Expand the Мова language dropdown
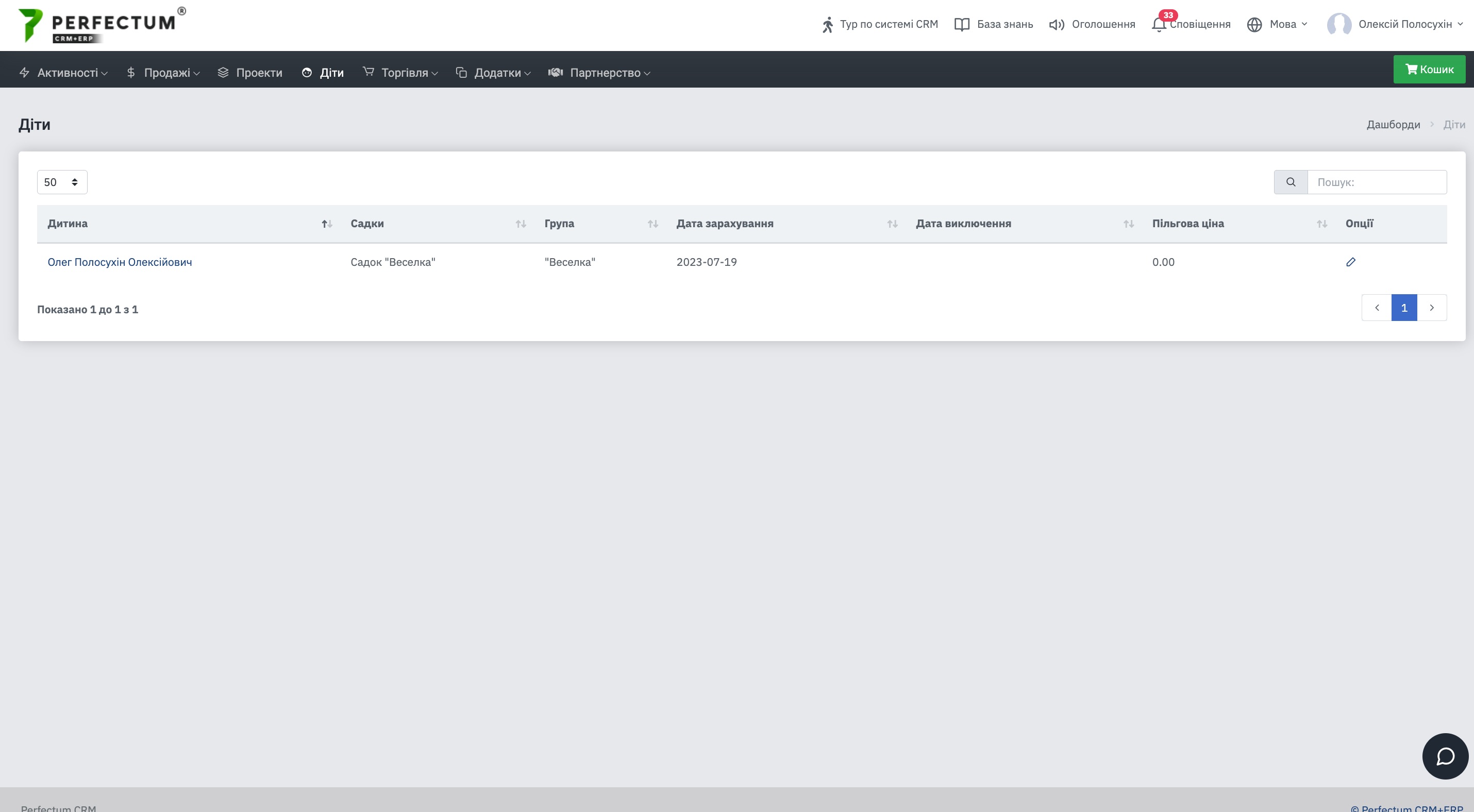The image size is (1474, 812). click(x=1288, y=24)
